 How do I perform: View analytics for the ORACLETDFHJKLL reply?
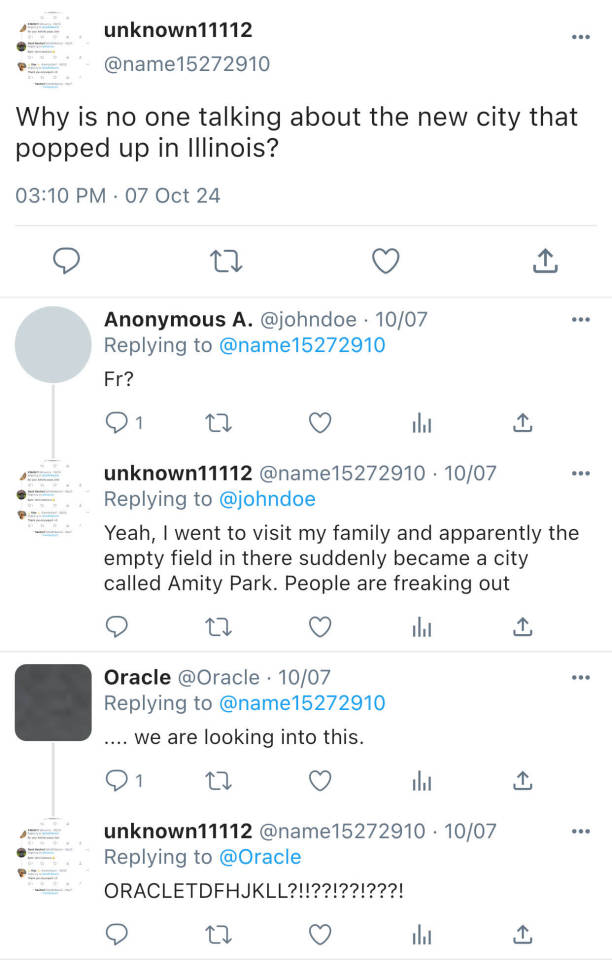pyautogui.click(x=421, y=934)
